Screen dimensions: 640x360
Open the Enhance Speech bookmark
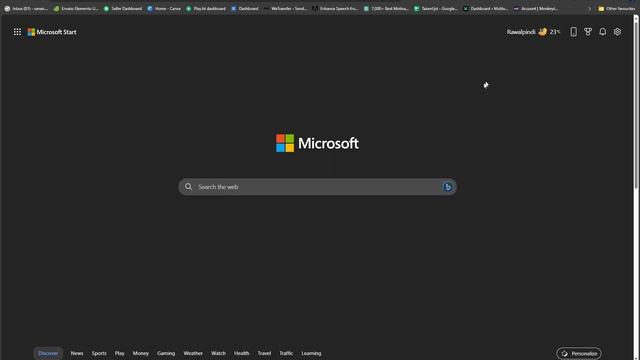click(335, 9)
